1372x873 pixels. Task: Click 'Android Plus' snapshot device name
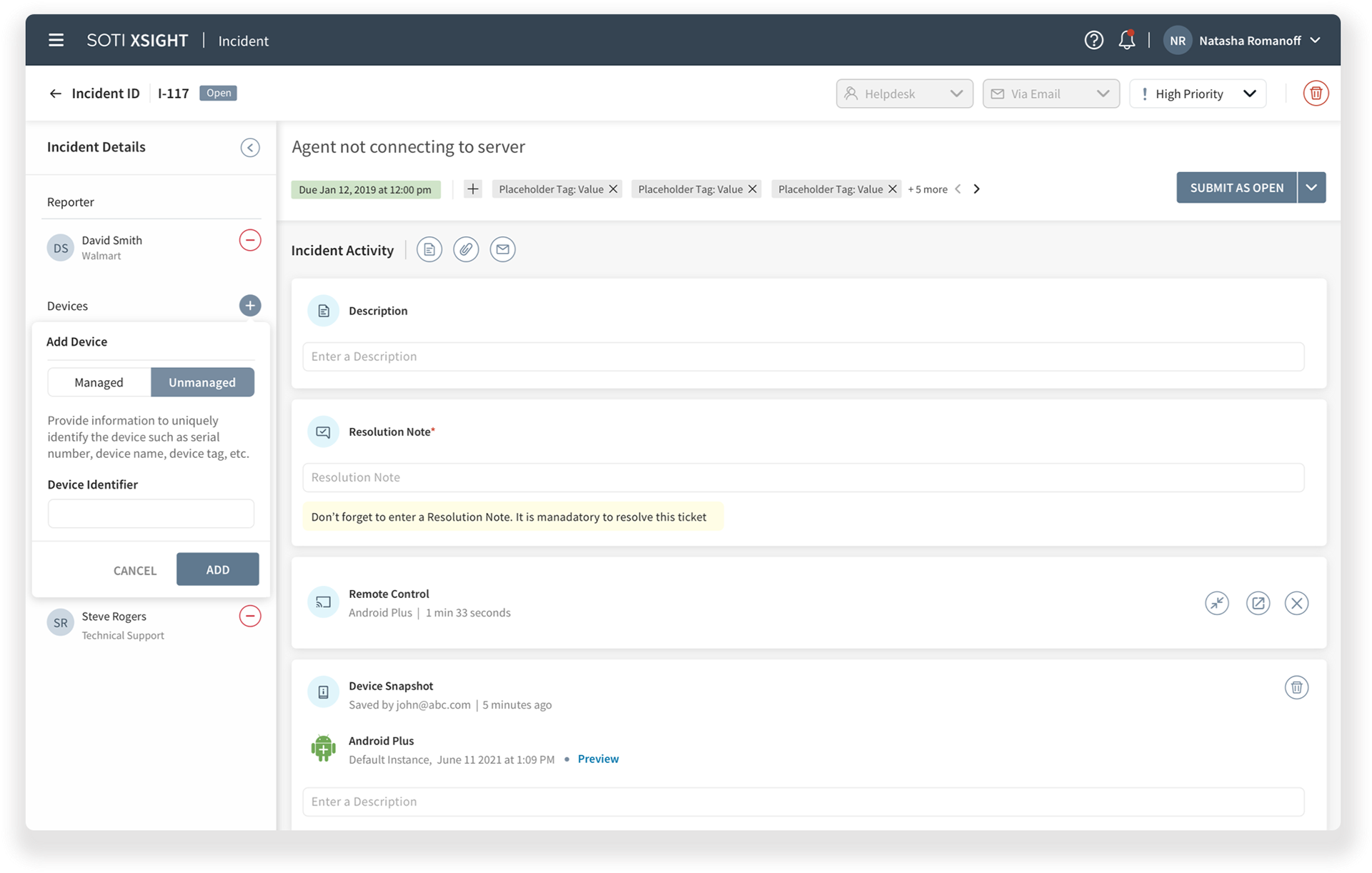pos(381,741)
